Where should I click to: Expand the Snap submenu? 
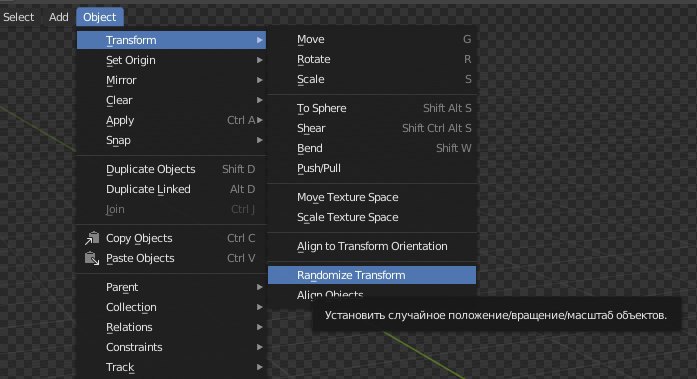(x=171, y=140)
